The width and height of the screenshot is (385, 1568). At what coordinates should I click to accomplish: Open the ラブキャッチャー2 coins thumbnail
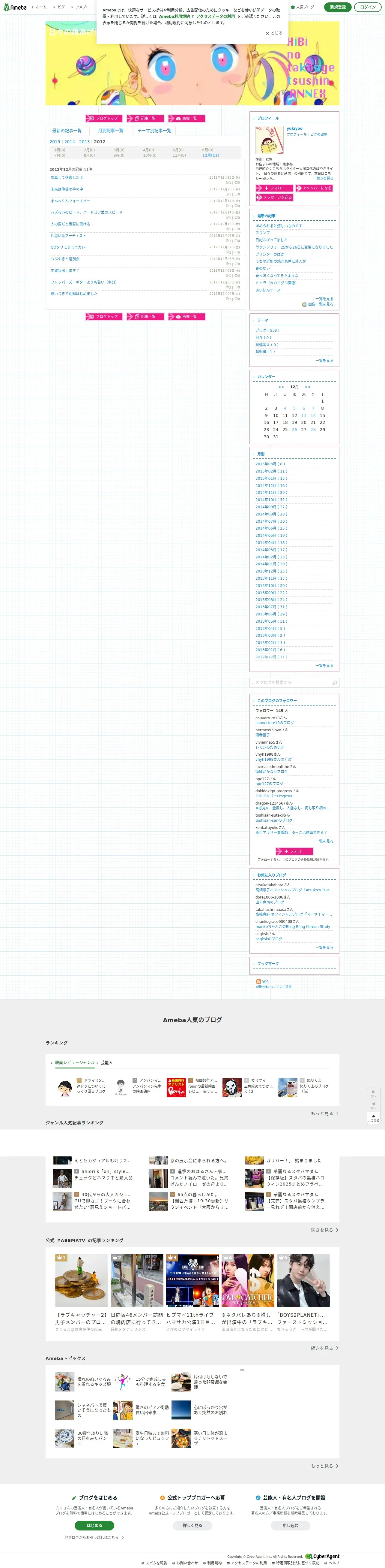(82, 1281)
